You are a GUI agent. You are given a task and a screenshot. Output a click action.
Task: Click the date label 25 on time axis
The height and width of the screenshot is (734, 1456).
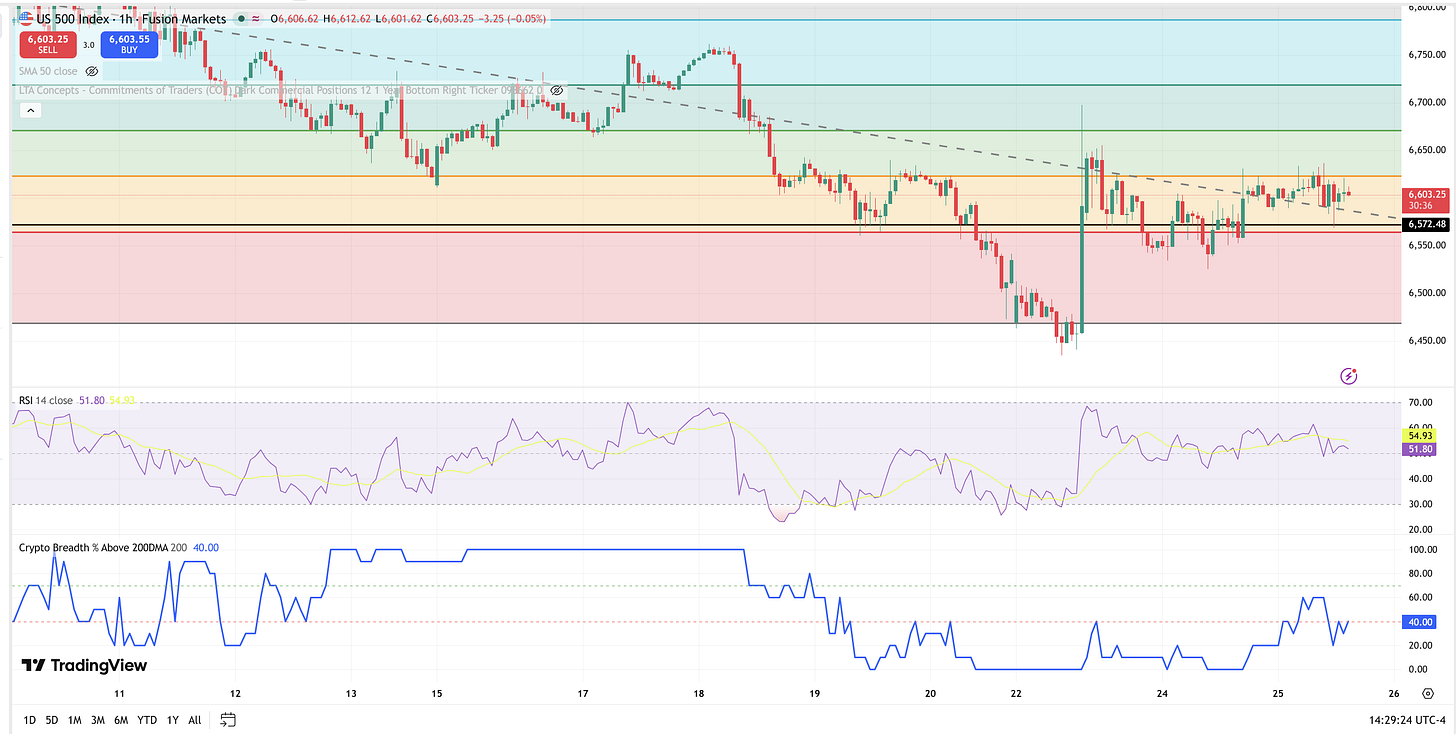1278,693
